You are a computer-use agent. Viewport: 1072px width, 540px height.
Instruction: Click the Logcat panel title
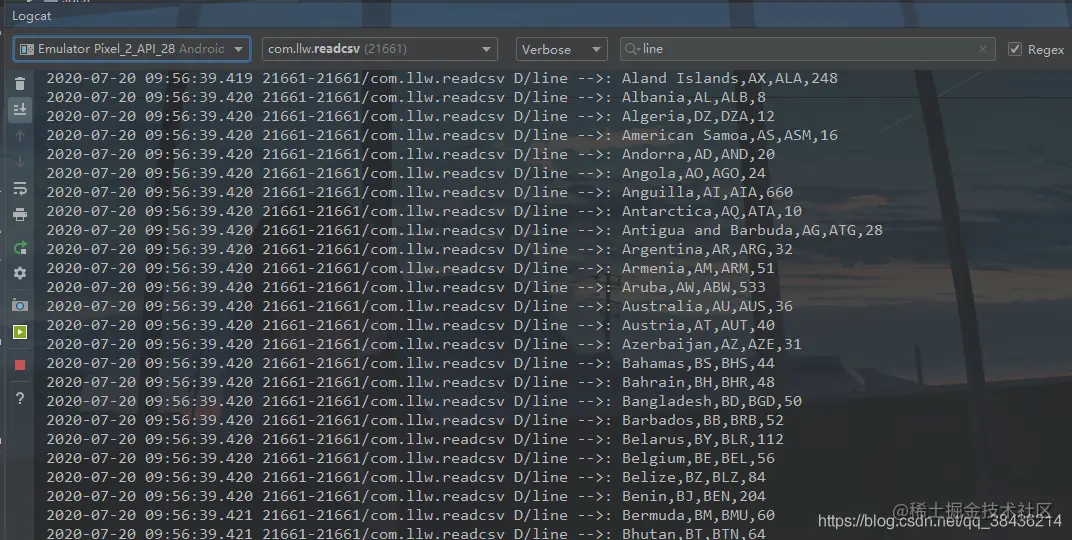tap(31, 16)
